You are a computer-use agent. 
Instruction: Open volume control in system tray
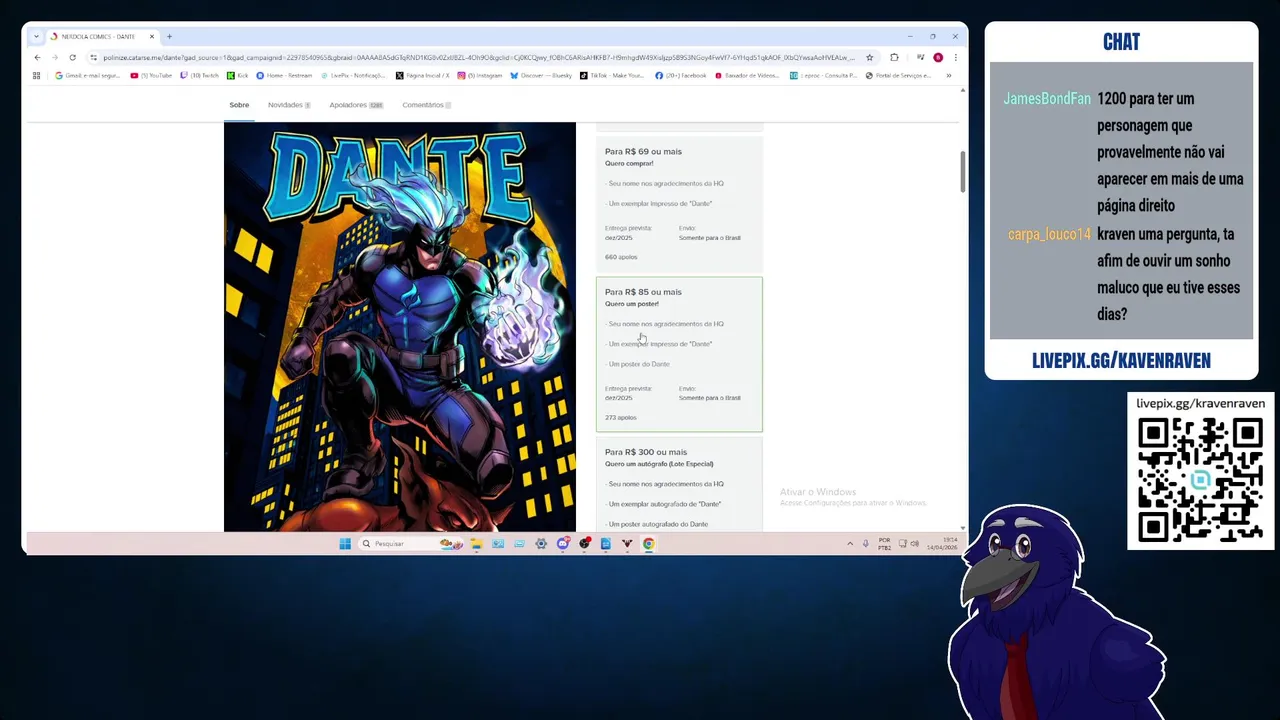[915, 544]
